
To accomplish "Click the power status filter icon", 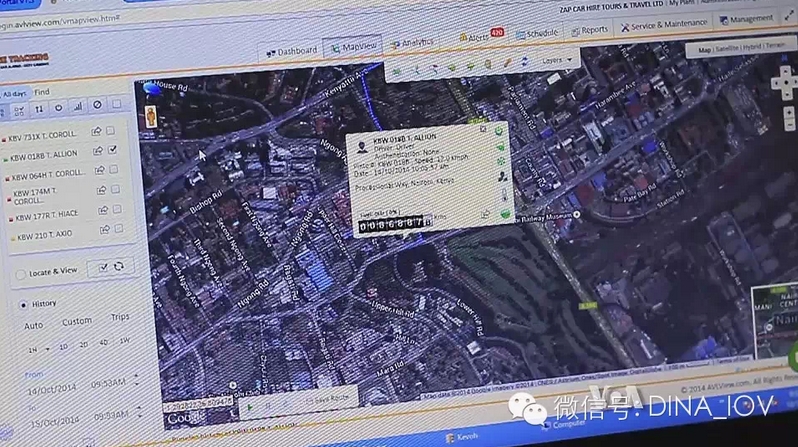I will tap(59, 108).
